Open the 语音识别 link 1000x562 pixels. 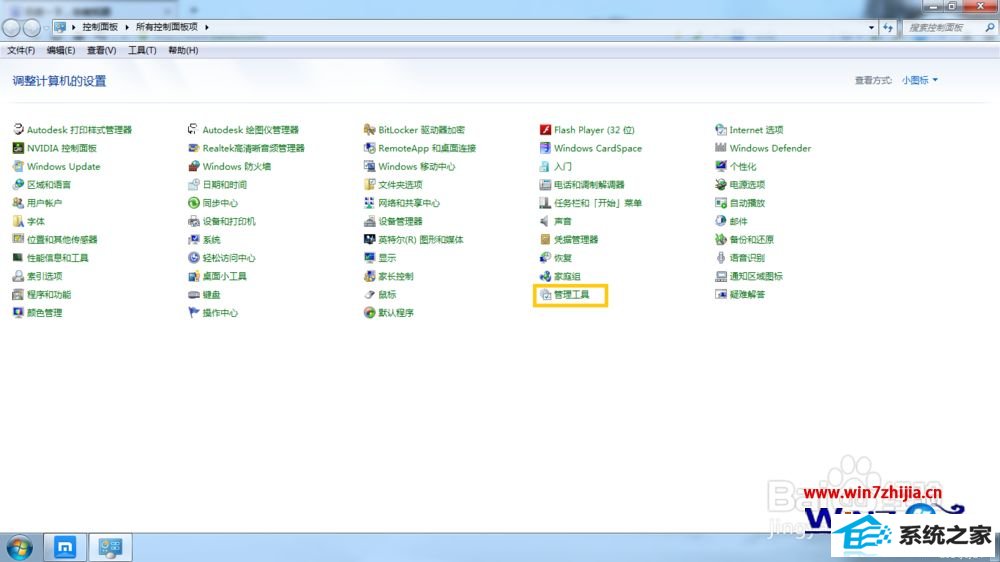[747, 258]
